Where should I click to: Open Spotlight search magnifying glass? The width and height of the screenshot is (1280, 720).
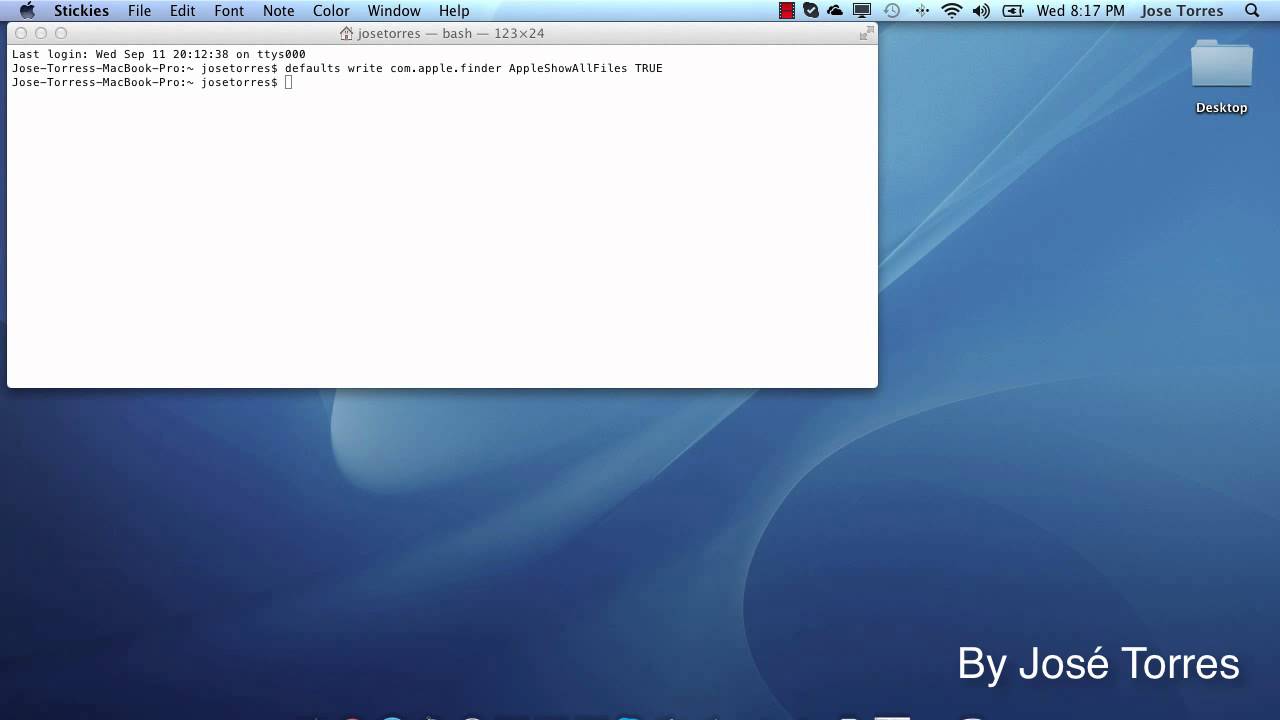[x=1252, y=11]
